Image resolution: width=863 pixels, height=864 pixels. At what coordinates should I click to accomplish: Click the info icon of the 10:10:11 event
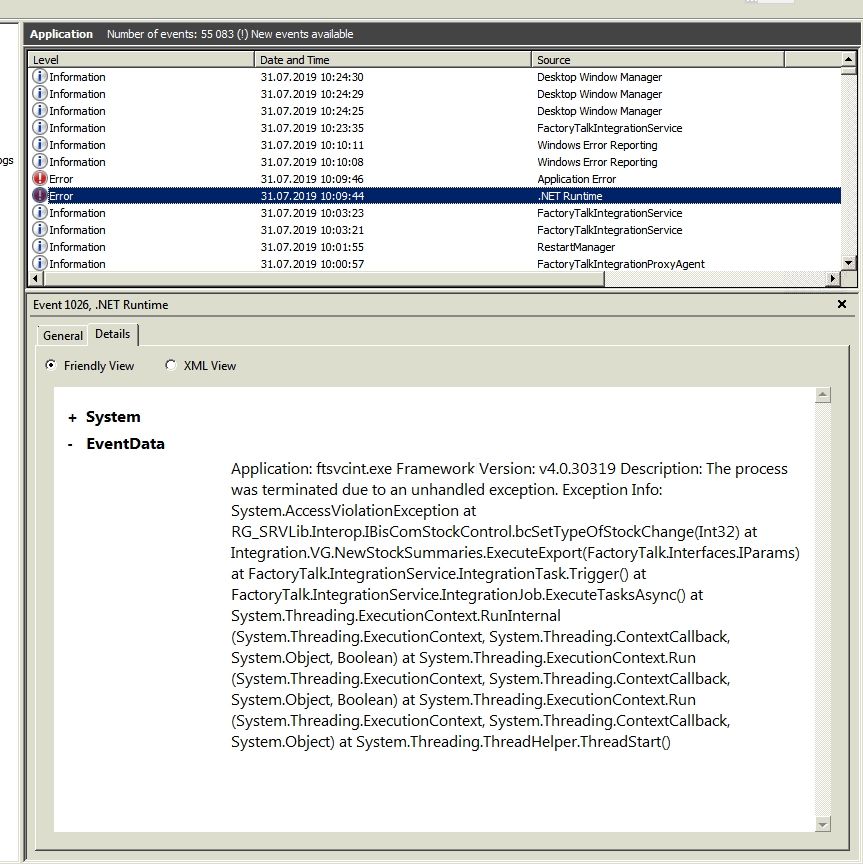(x=40, y=144)
